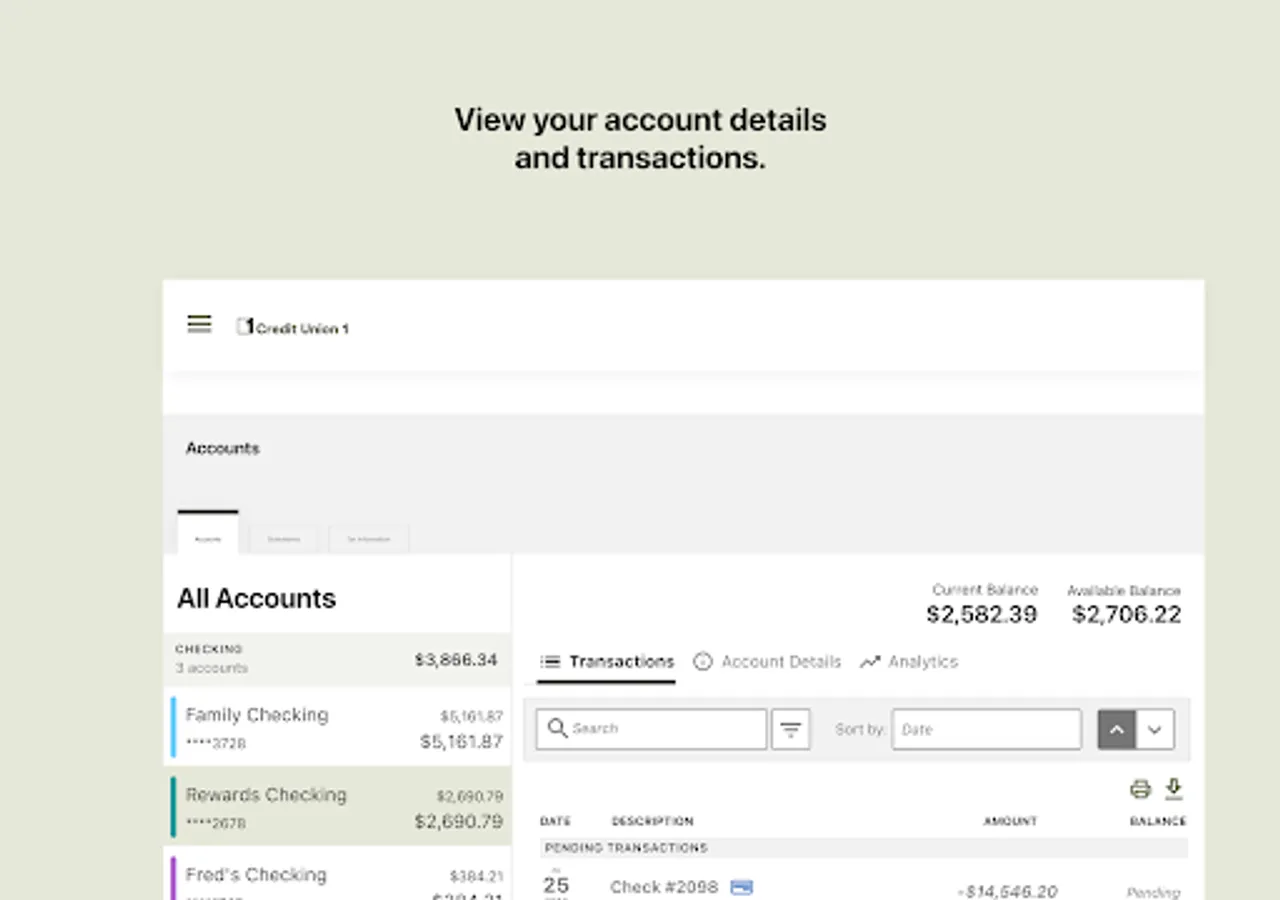This screenshot has height=900, width=1280.
Task: Switch to the Account Details tab
Action: pyautogui.click(x=780, y=662)
